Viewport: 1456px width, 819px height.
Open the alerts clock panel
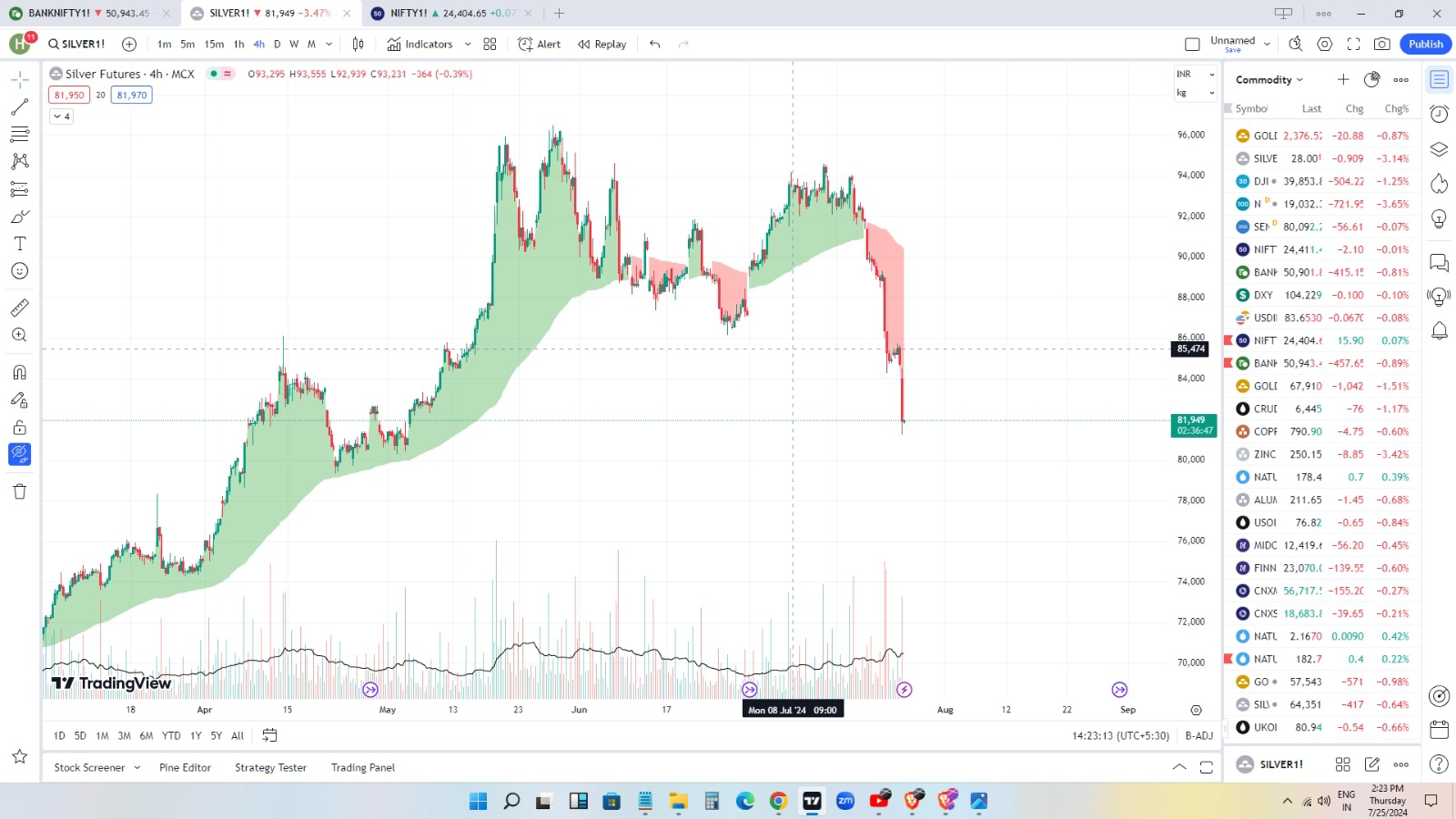(x=1439, y=114)
